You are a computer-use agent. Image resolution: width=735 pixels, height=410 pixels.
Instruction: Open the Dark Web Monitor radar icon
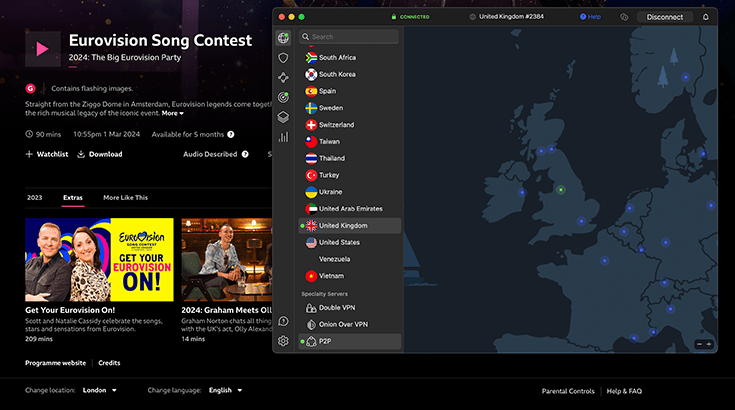(x=283, y=97)
